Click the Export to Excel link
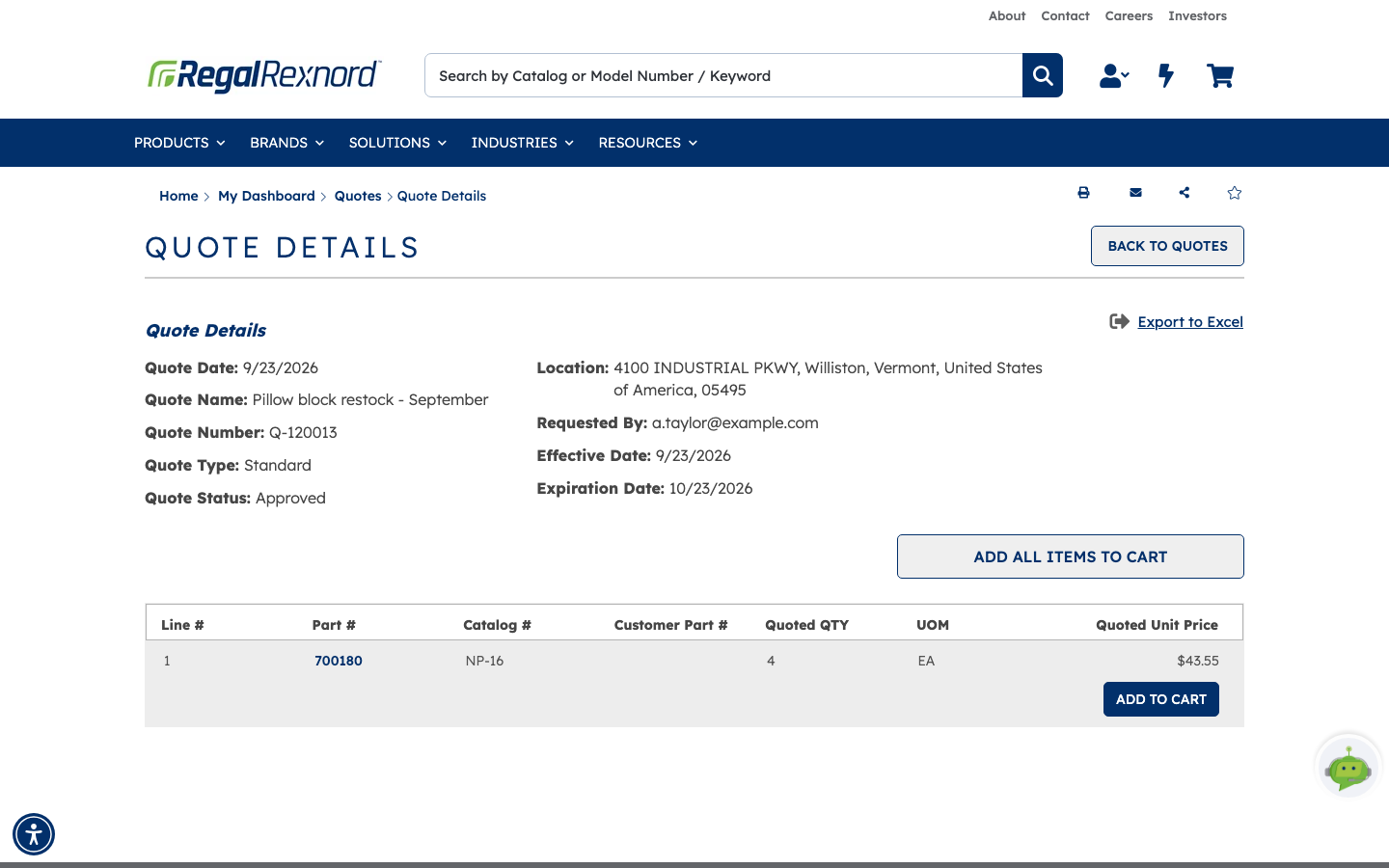1389x868 pixels. (1190, 322)
